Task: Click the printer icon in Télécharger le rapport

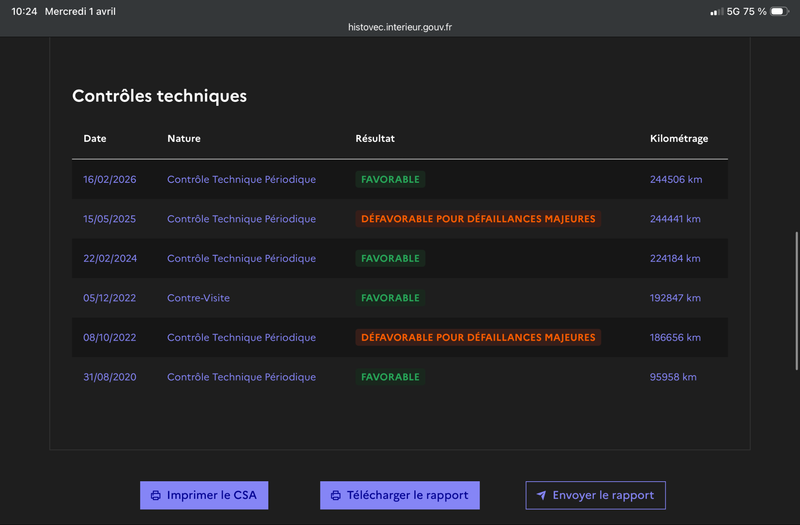Action: point(336,495)
